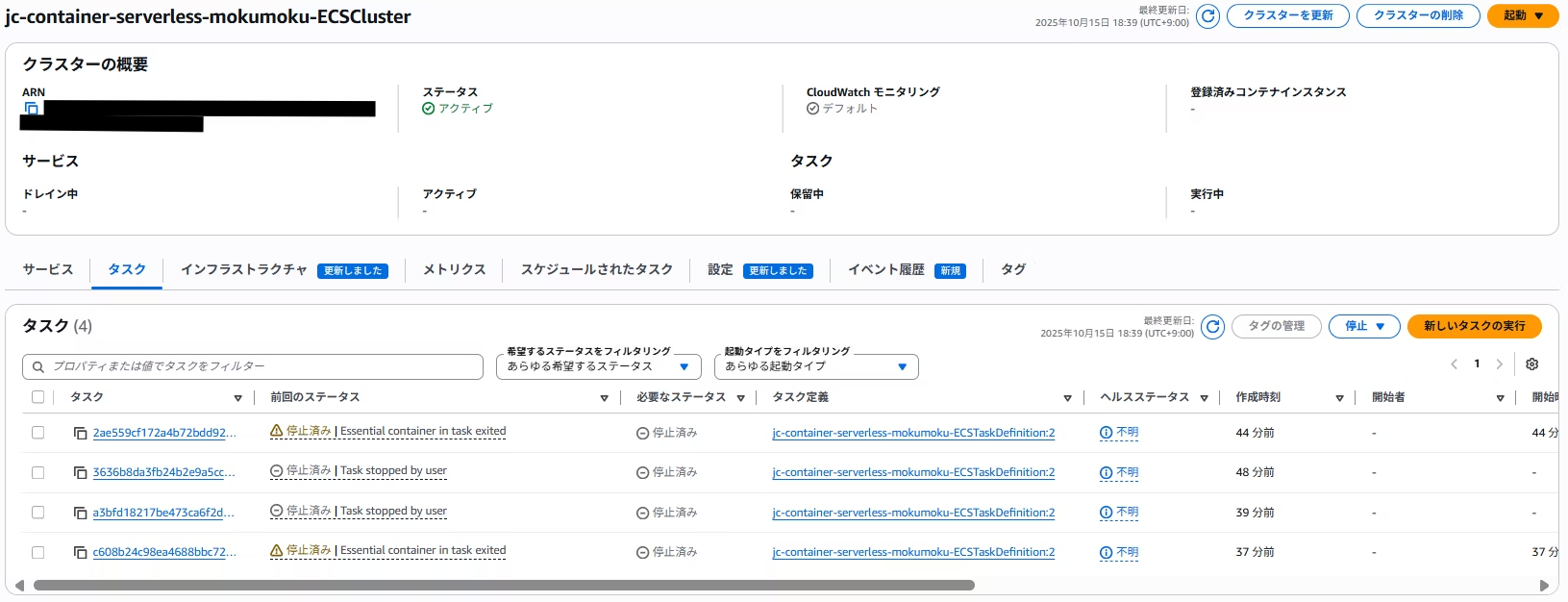
Task: Switch to タグ tab
Action: coord(1013,269)
